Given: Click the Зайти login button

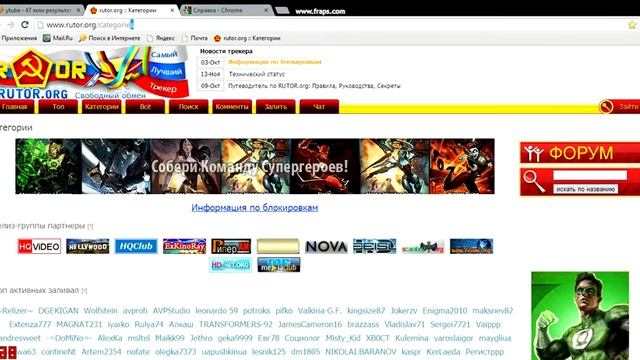Looking at the screenshot, I should 619,107.
